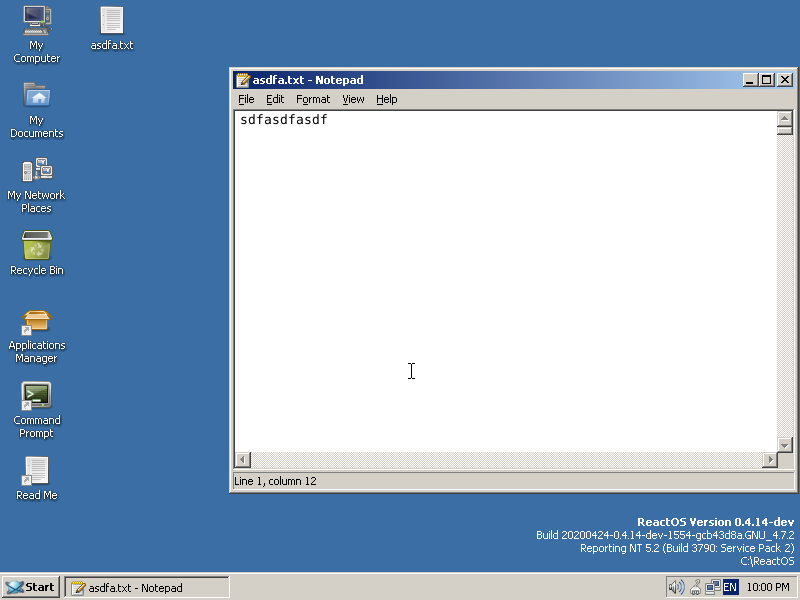
Task: Click the asdfa.txt - Notepad taskbar button
Action: pos(146,586)
